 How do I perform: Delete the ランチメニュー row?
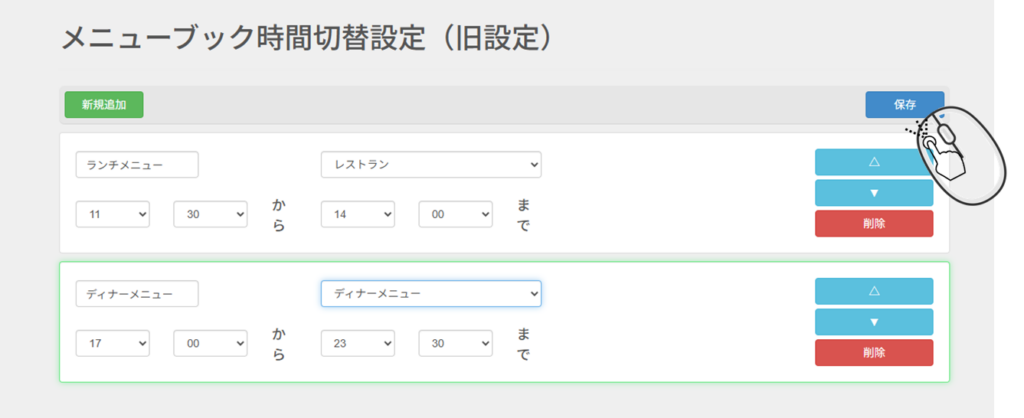point(873,223)
